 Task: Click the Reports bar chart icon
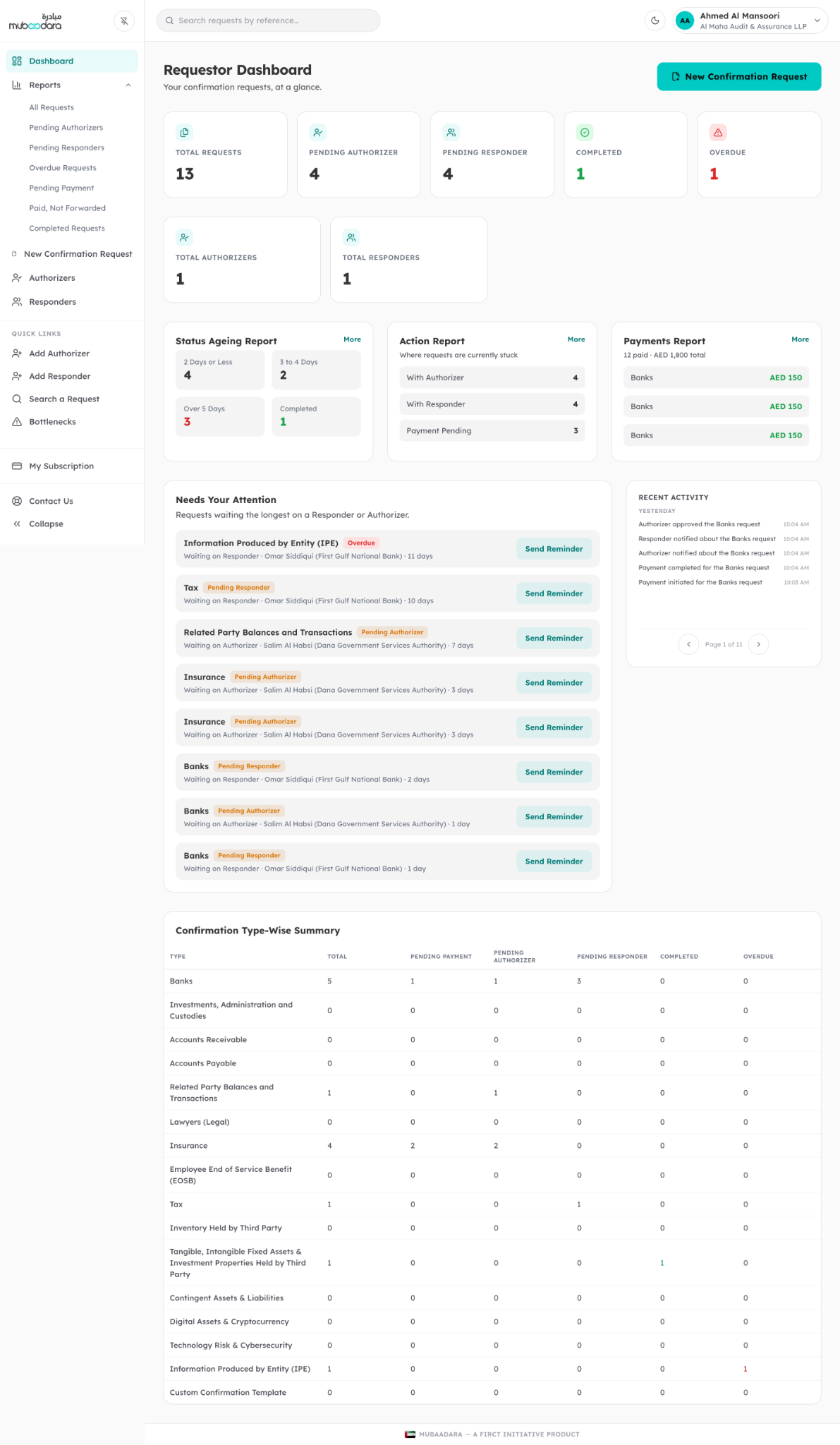coord(17,85)
